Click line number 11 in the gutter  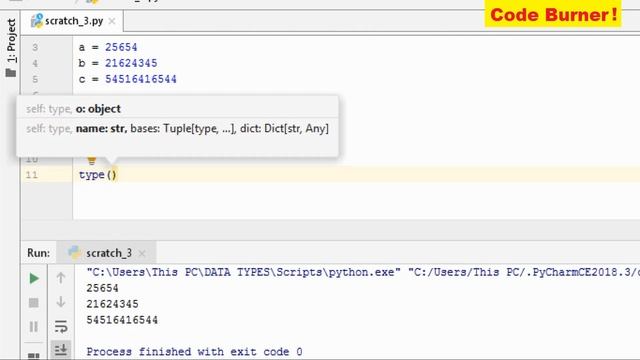pyautogui.click(x=31, y=175)
